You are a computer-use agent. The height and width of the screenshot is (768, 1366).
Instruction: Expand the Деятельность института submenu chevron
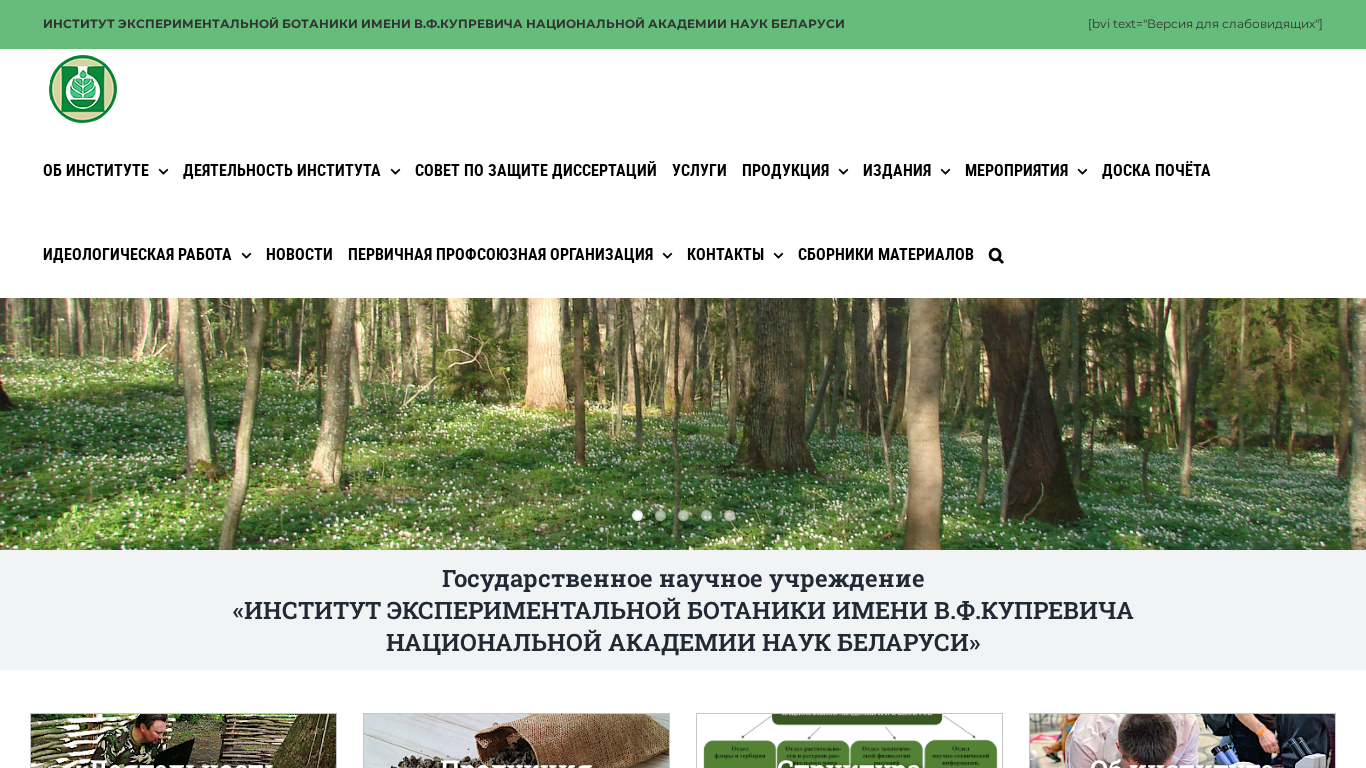tap(395, 172)
